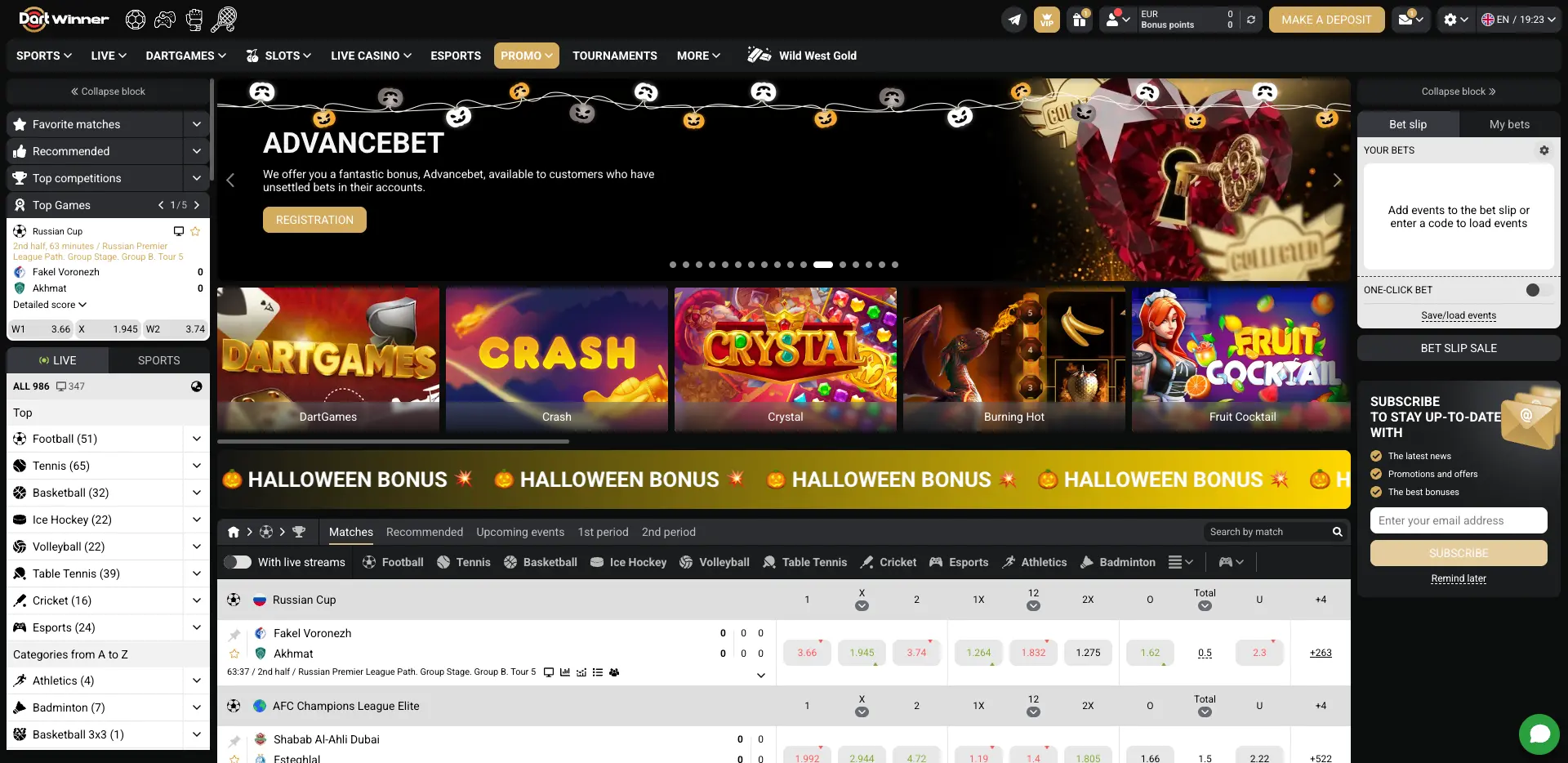
Task: Switch to the Sports tab in sidebar
Action: click(158, 360)
